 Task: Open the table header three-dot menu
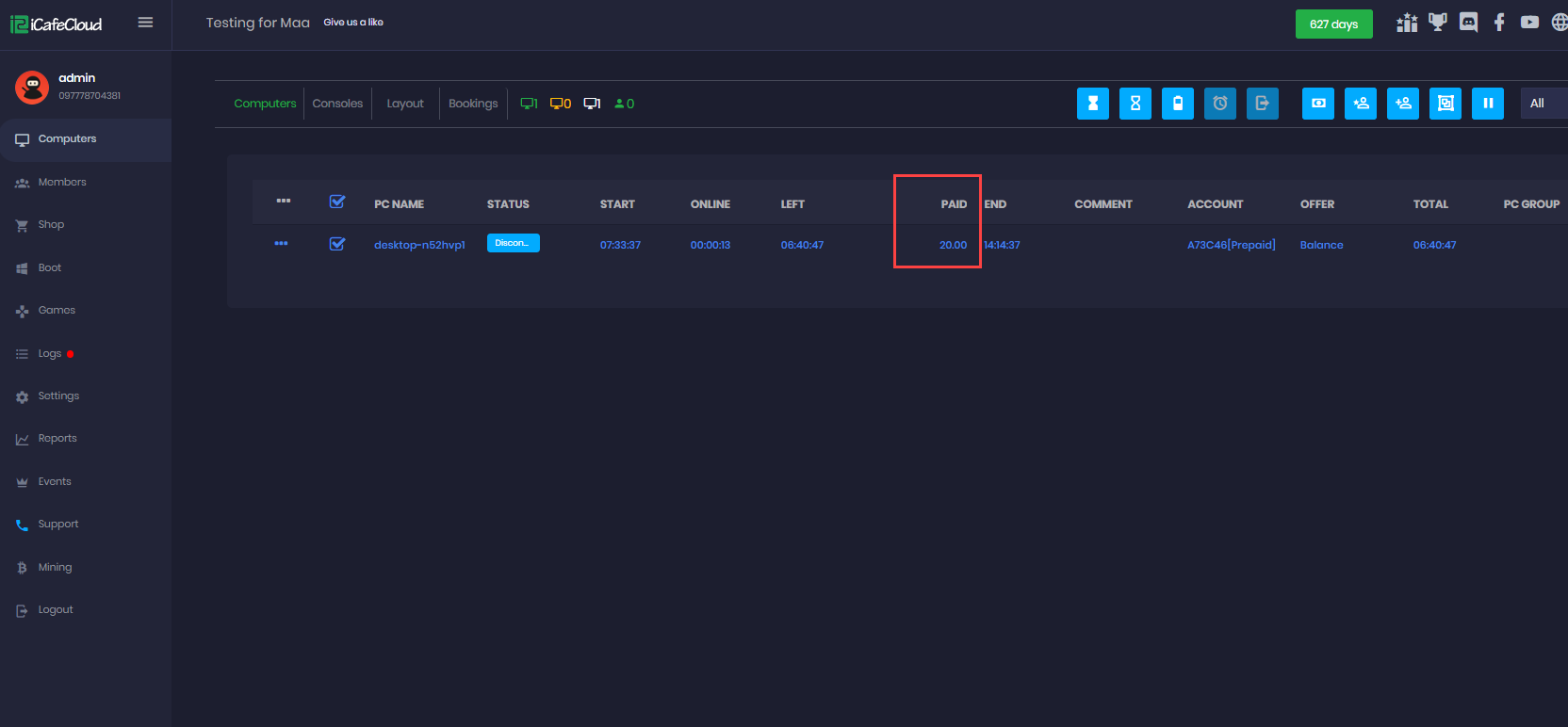(x=284, y=202)
